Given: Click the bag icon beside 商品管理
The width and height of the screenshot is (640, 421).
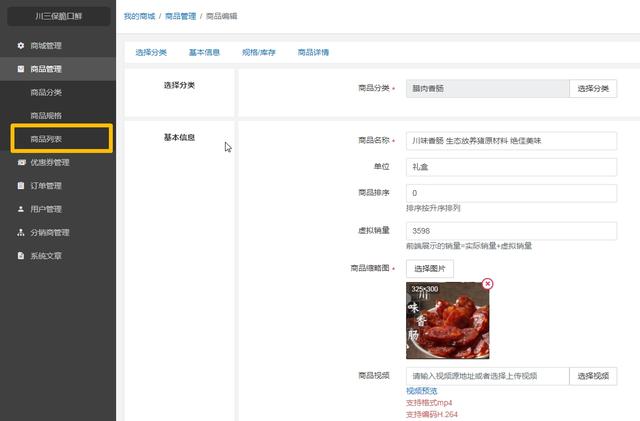Looking at the screenshot, I should click(21, 69).
